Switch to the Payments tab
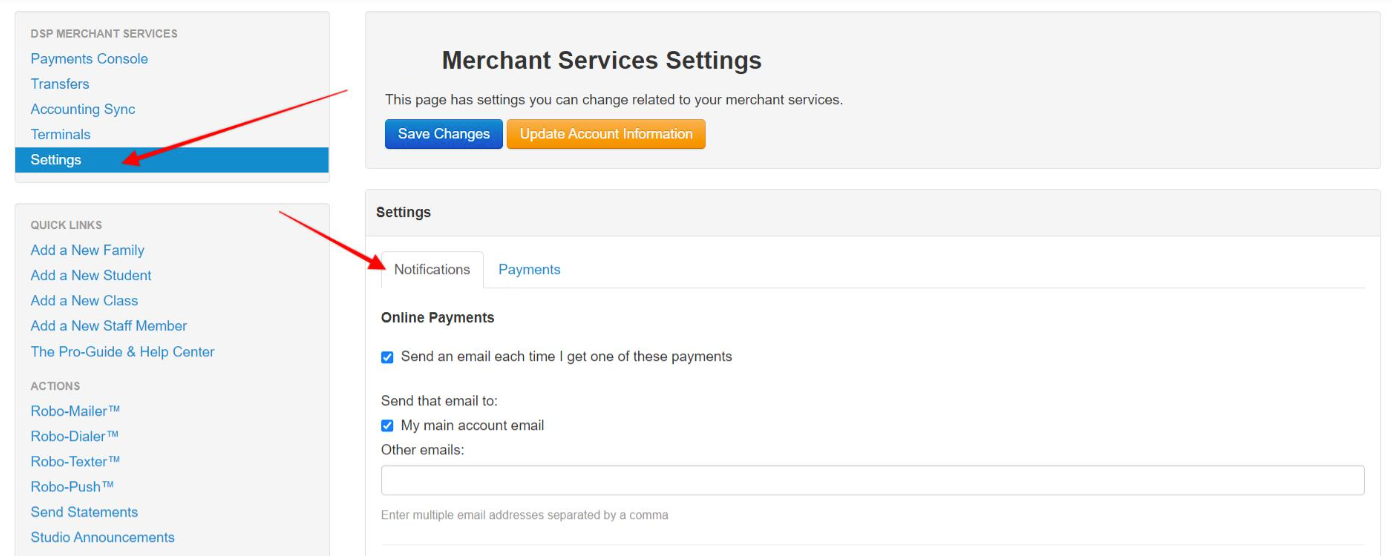The image size is (1392, 556). [529, 270]
